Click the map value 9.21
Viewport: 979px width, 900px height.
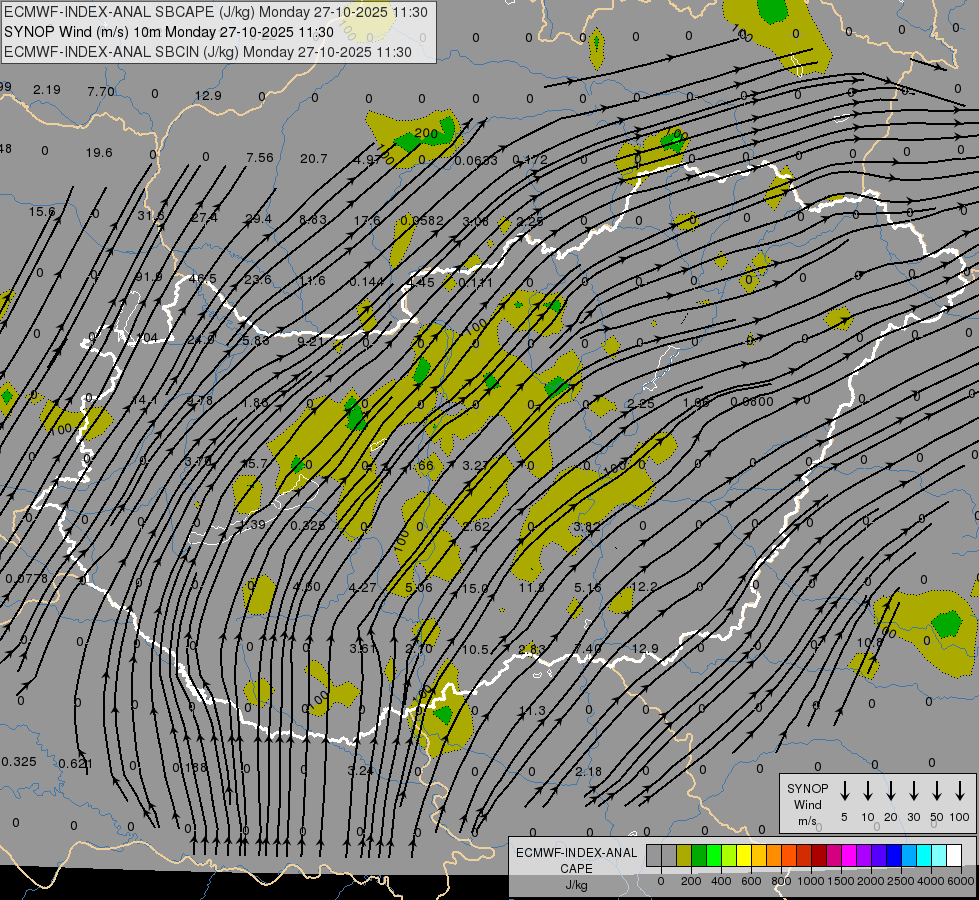(311, 342)
